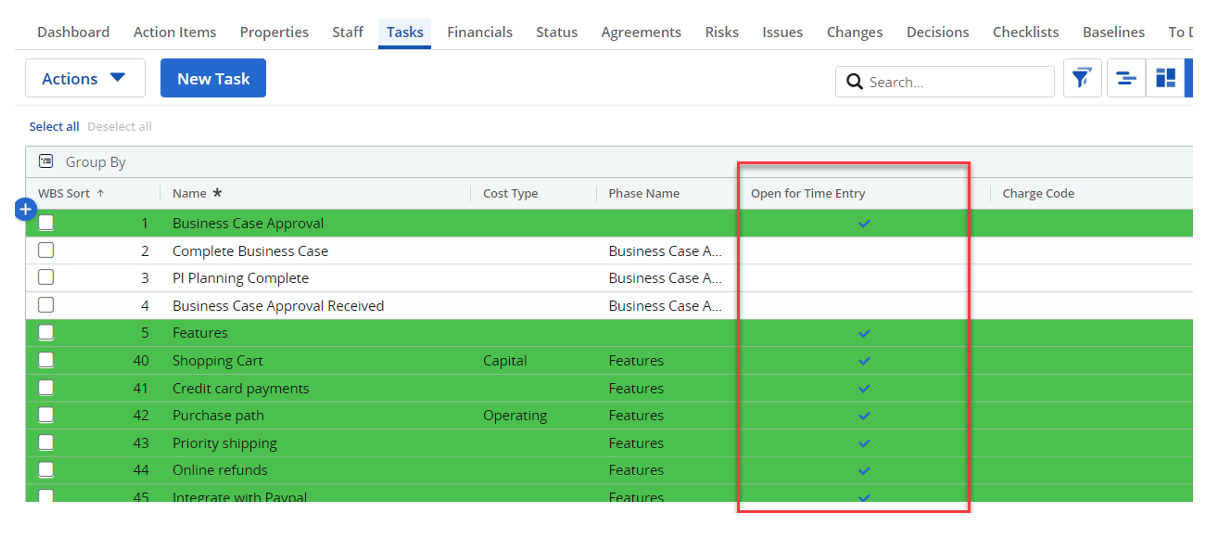Open the Properties tab
Image resolution: width=1218 pixels, height=545 pixels.
pyautogui.click(x=274, y=32)
